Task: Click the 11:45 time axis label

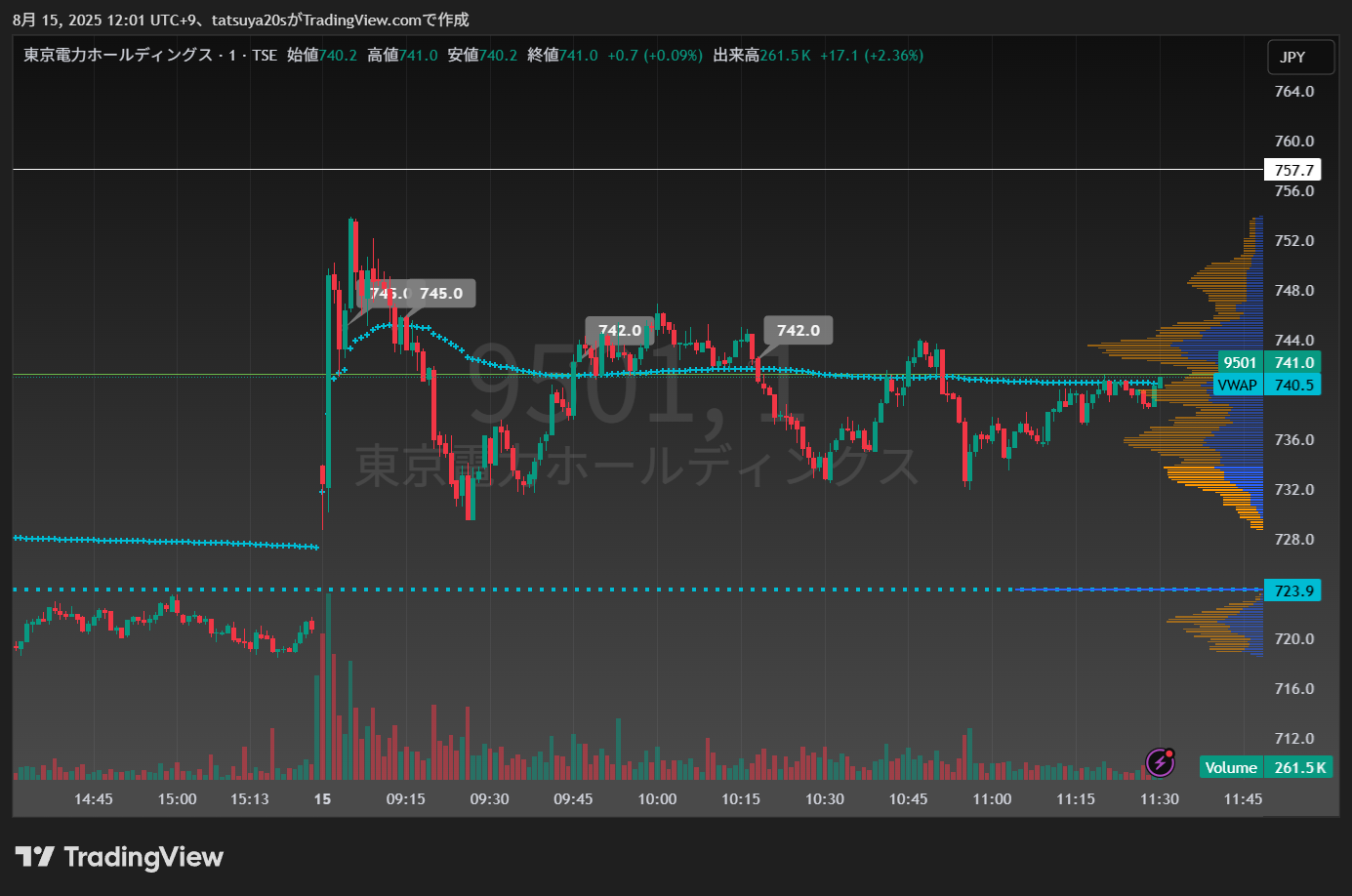Action: click(1244, 799)
